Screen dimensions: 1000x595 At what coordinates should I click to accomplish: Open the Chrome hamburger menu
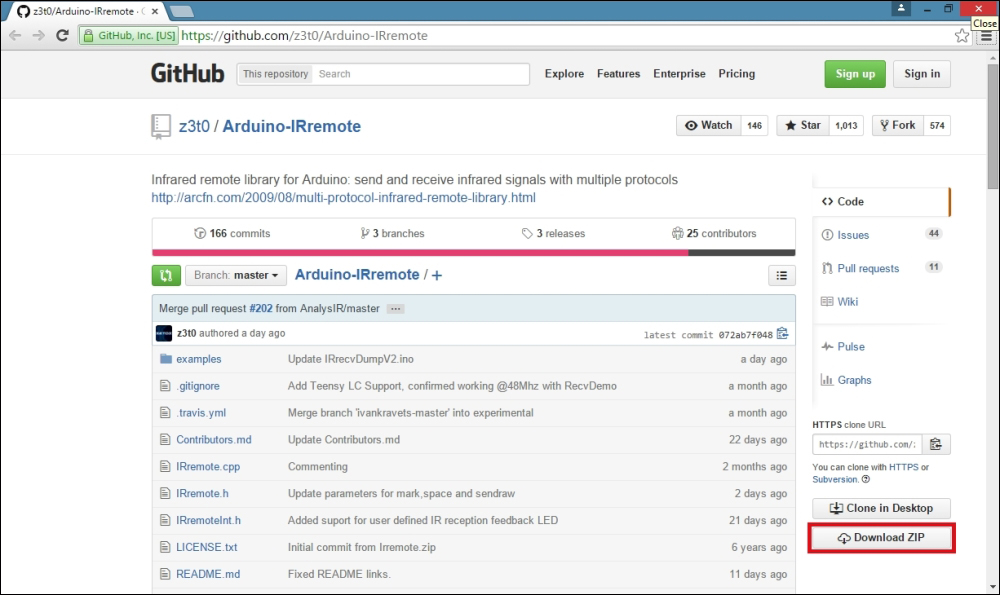(986, 36)
